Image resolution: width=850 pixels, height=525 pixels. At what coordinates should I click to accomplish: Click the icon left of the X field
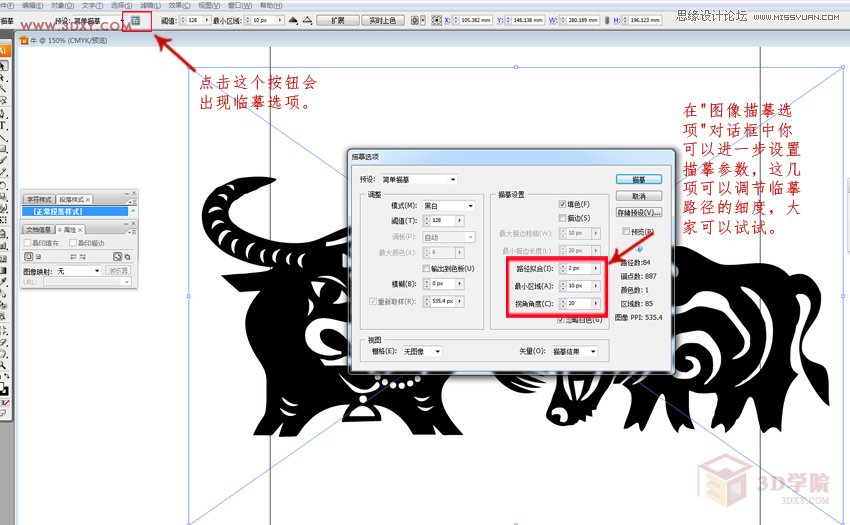pos(436,20)
